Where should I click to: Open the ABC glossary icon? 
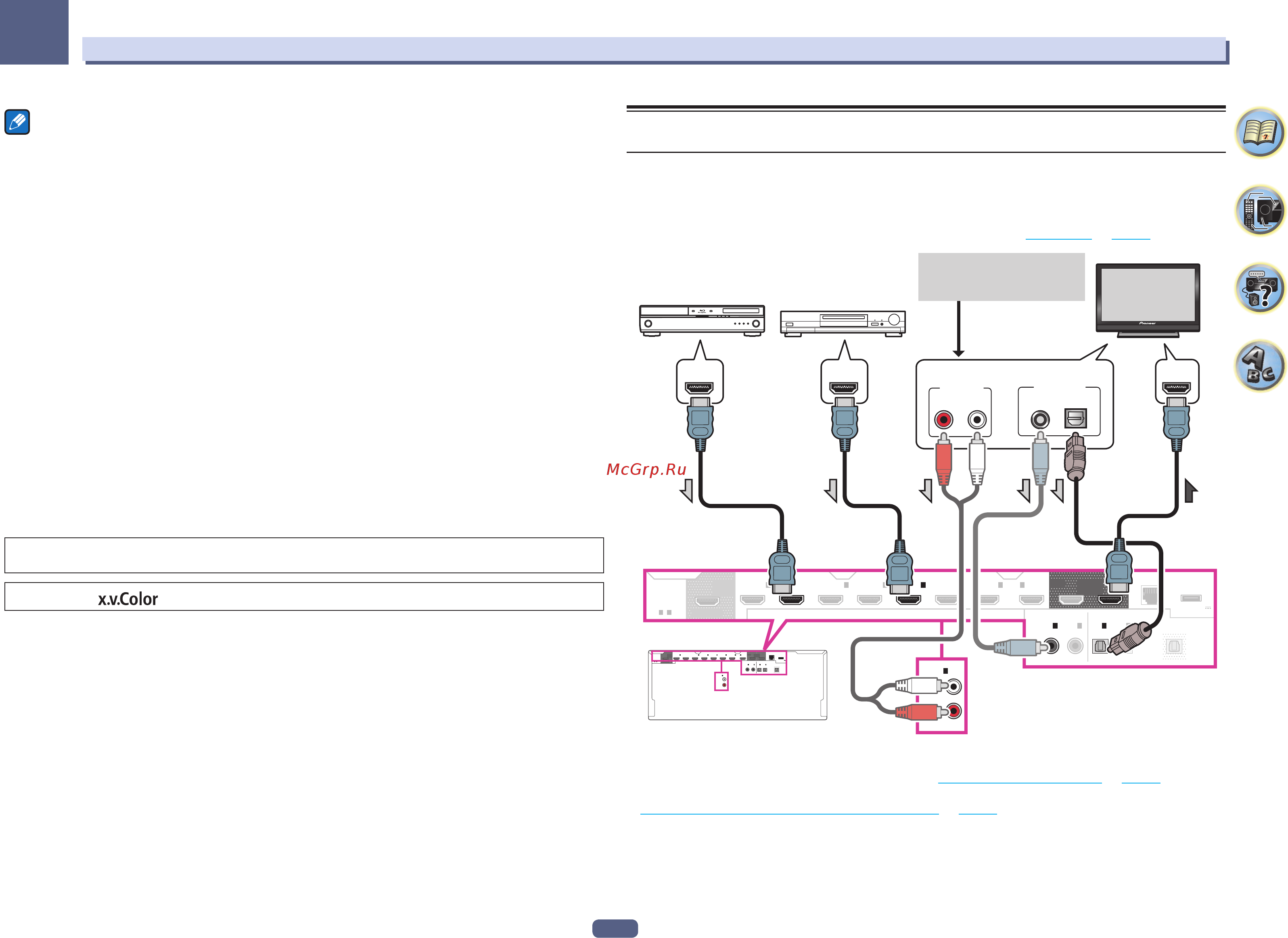pyautogui.click(x=1260, y=366)
